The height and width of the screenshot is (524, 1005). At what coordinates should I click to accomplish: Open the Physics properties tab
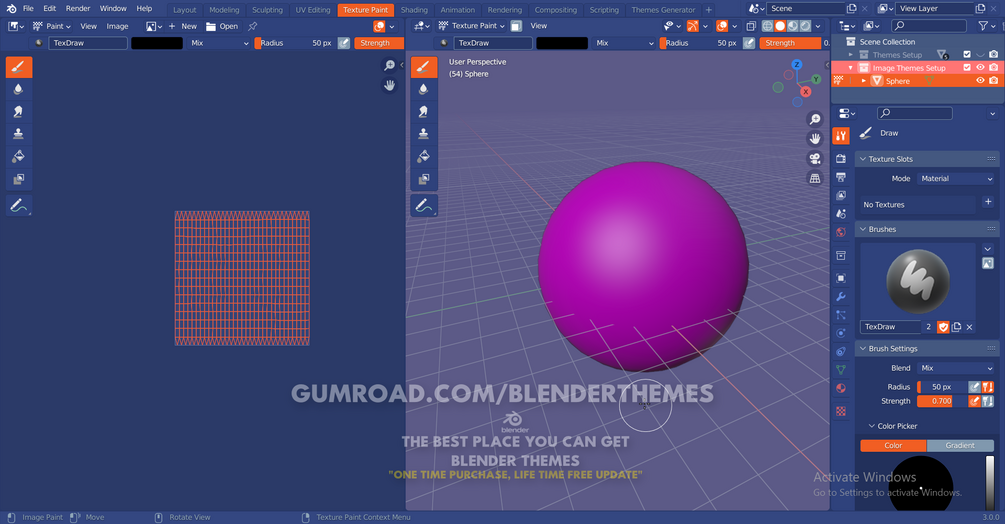[841, 333]
